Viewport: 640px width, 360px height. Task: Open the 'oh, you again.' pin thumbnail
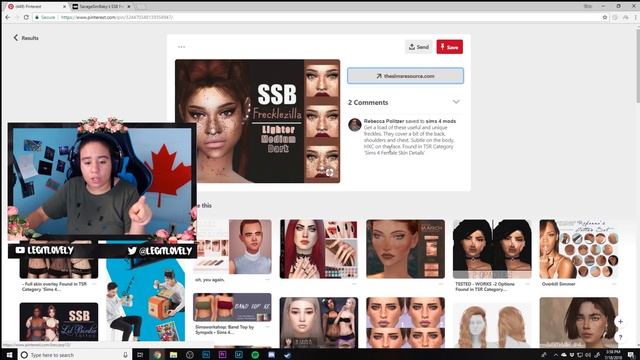232,247
